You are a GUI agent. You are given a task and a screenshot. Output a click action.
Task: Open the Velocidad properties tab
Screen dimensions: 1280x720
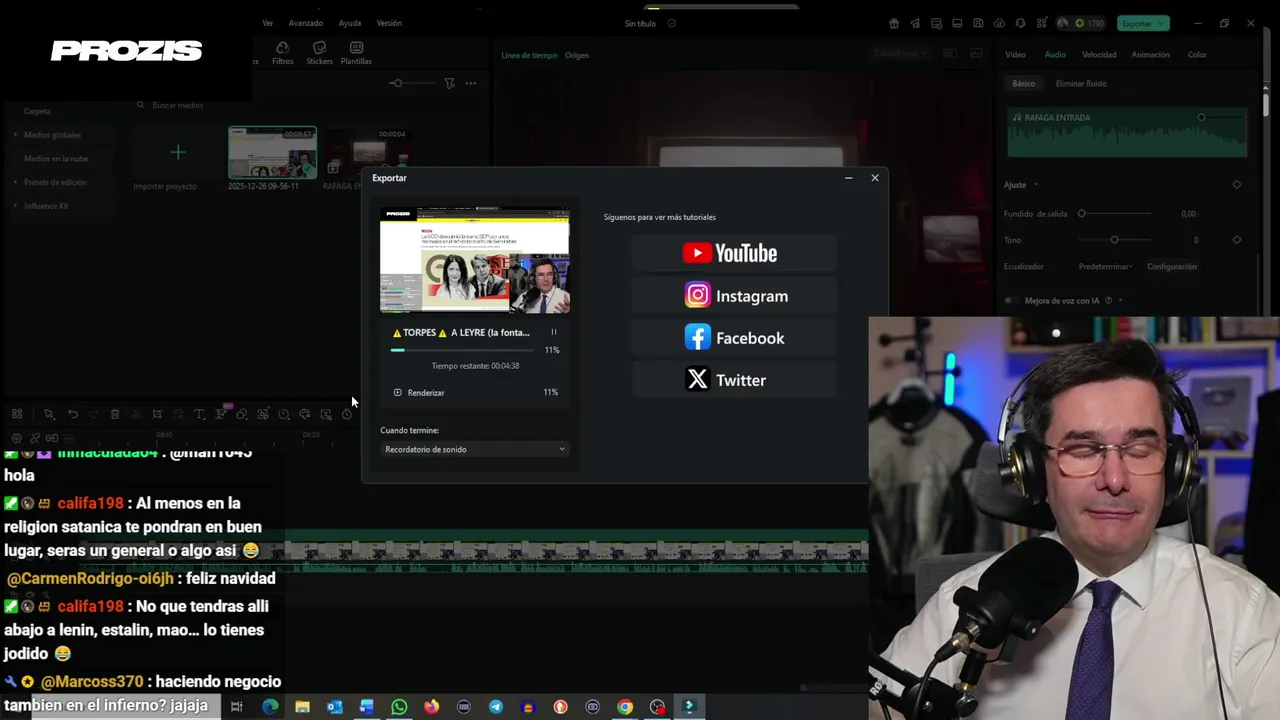1099,55
